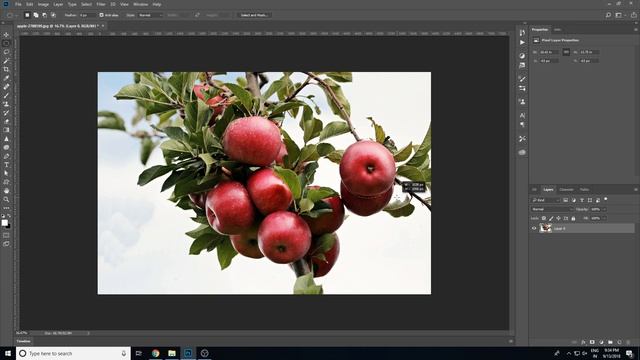Image resolution: width=640 pixels, height=360 pixels.
Task: Toggle the Anti-alias checkbox
Action: [102, 15]
